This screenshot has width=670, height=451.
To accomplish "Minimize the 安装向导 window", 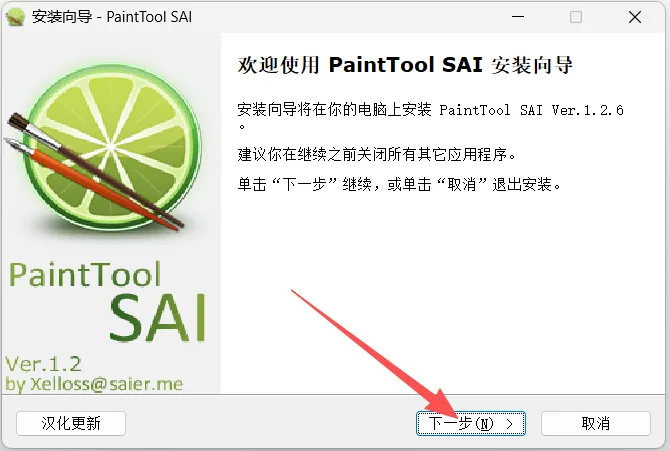I will [518, 17].
